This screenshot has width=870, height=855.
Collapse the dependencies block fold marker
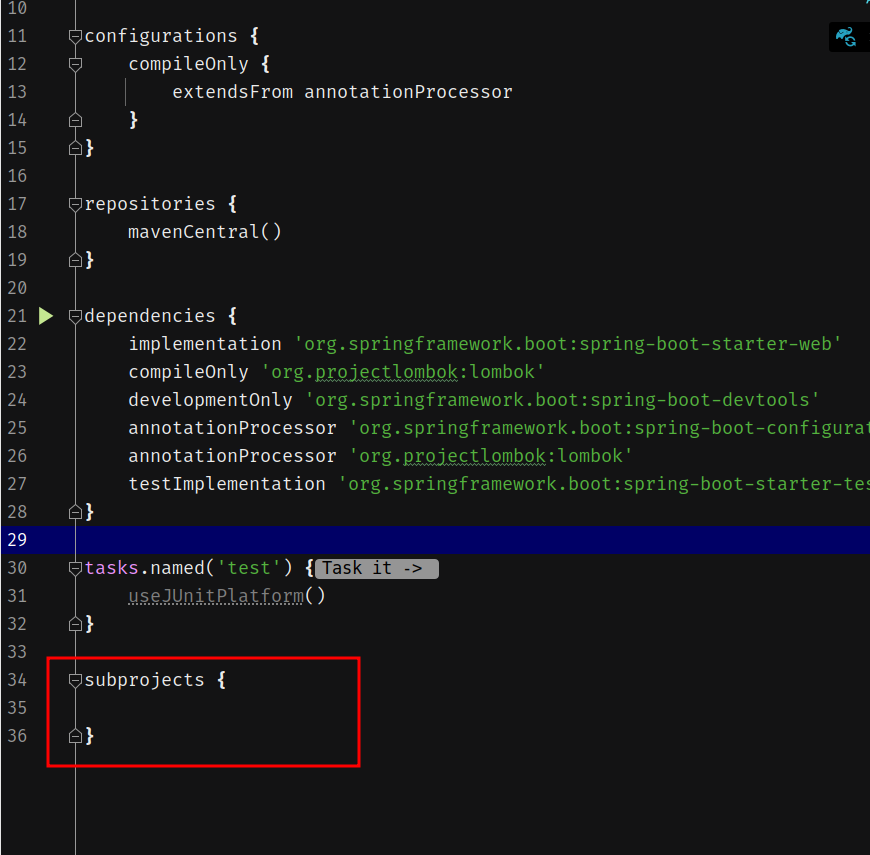[75, 316]
